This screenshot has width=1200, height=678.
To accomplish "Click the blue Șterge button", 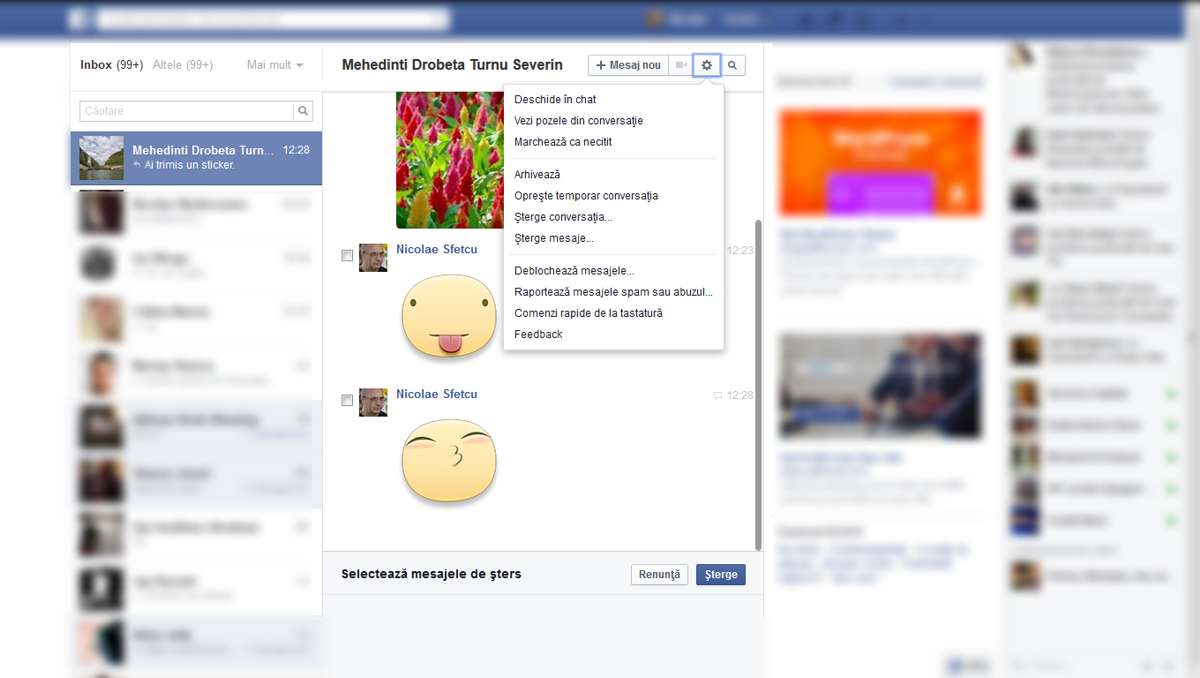I will 721,575.
